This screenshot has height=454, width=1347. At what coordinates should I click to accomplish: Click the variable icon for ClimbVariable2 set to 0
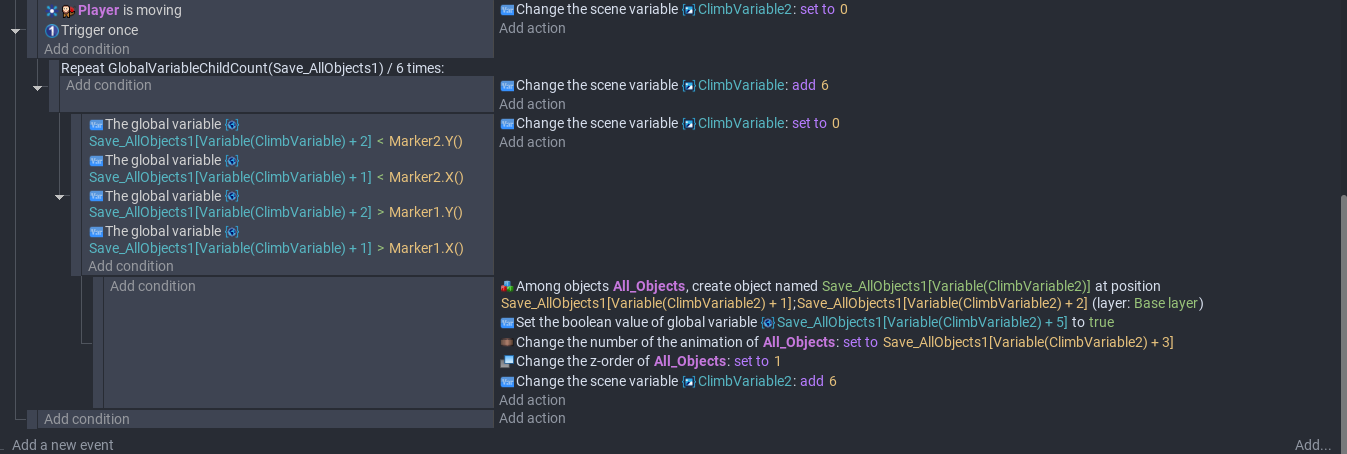click(x=507, y=10)
